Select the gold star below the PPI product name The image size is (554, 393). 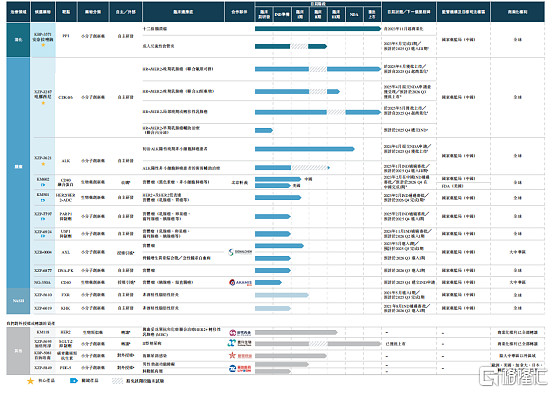click(43, 45)
